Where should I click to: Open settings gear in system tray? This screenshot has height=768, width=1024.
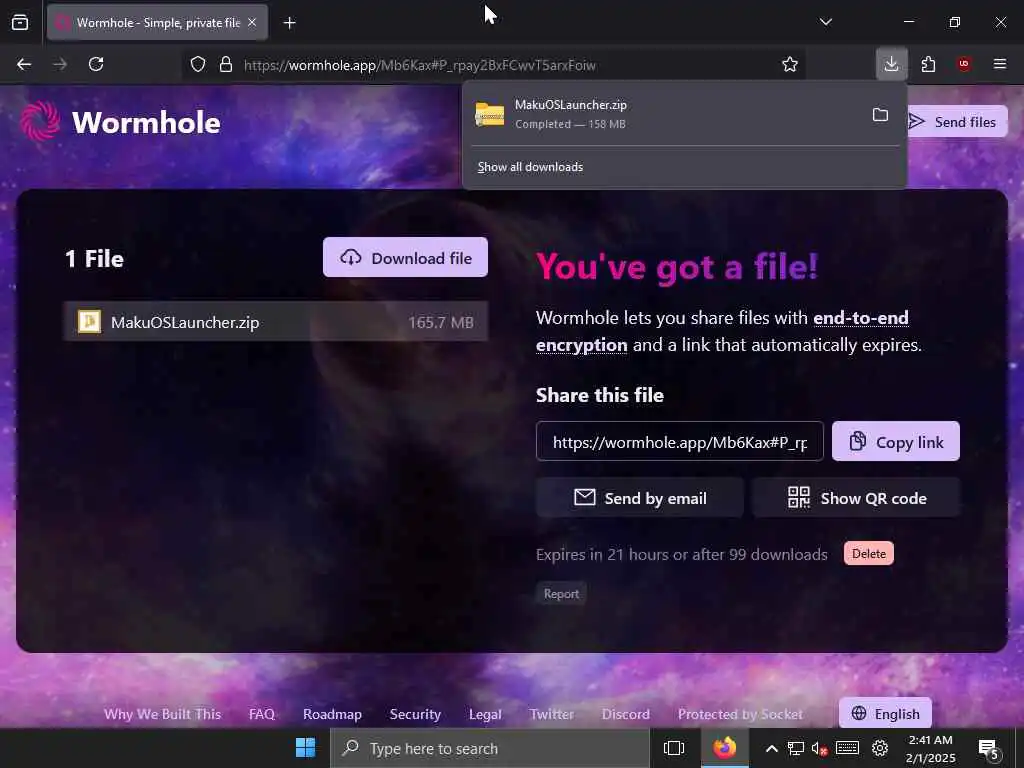880,748
